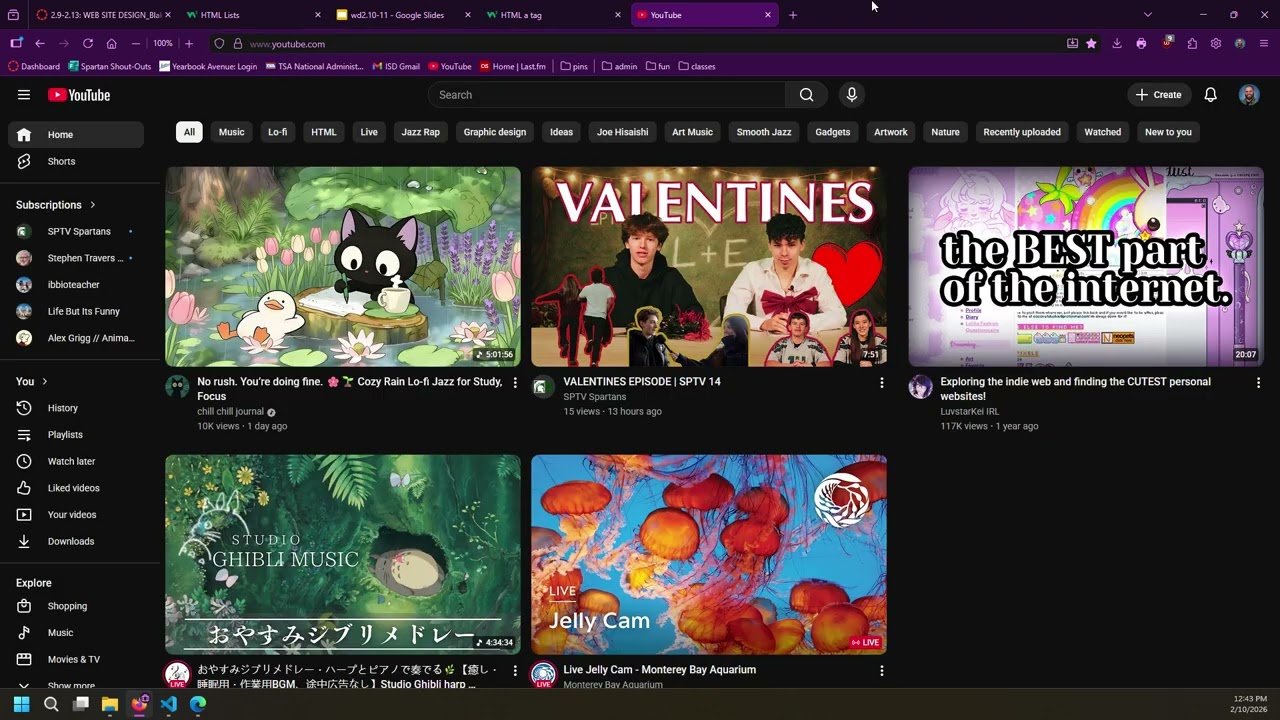Open Playlists in the sidebar
The image size is (1280, 720).
click(76, 435)
